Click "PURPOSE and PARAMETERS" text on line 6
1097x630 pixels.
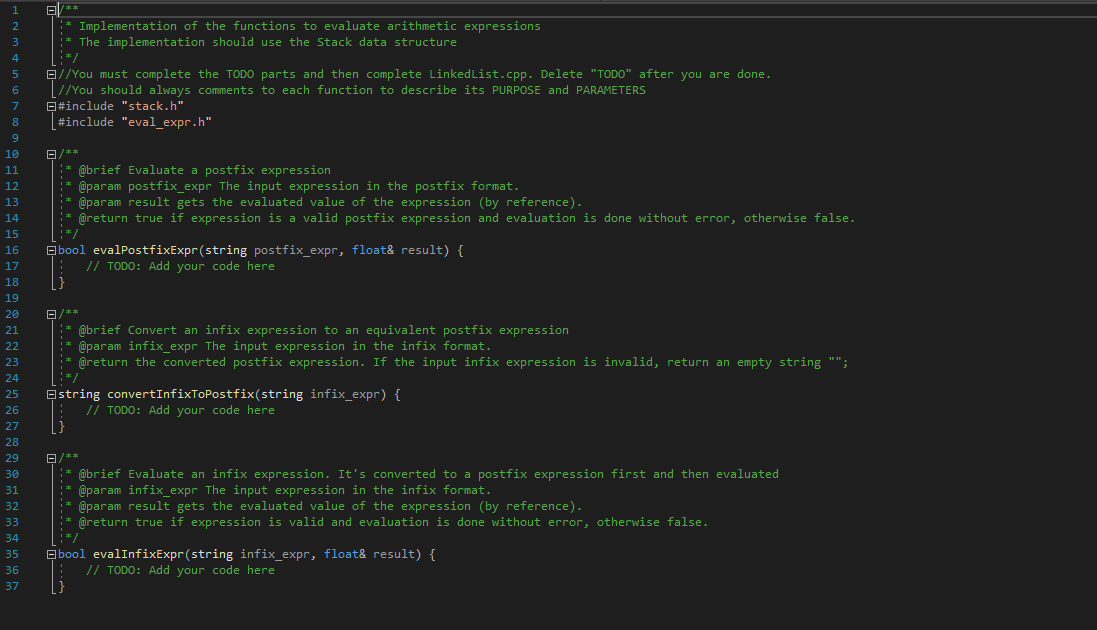[x=569, y=90]
